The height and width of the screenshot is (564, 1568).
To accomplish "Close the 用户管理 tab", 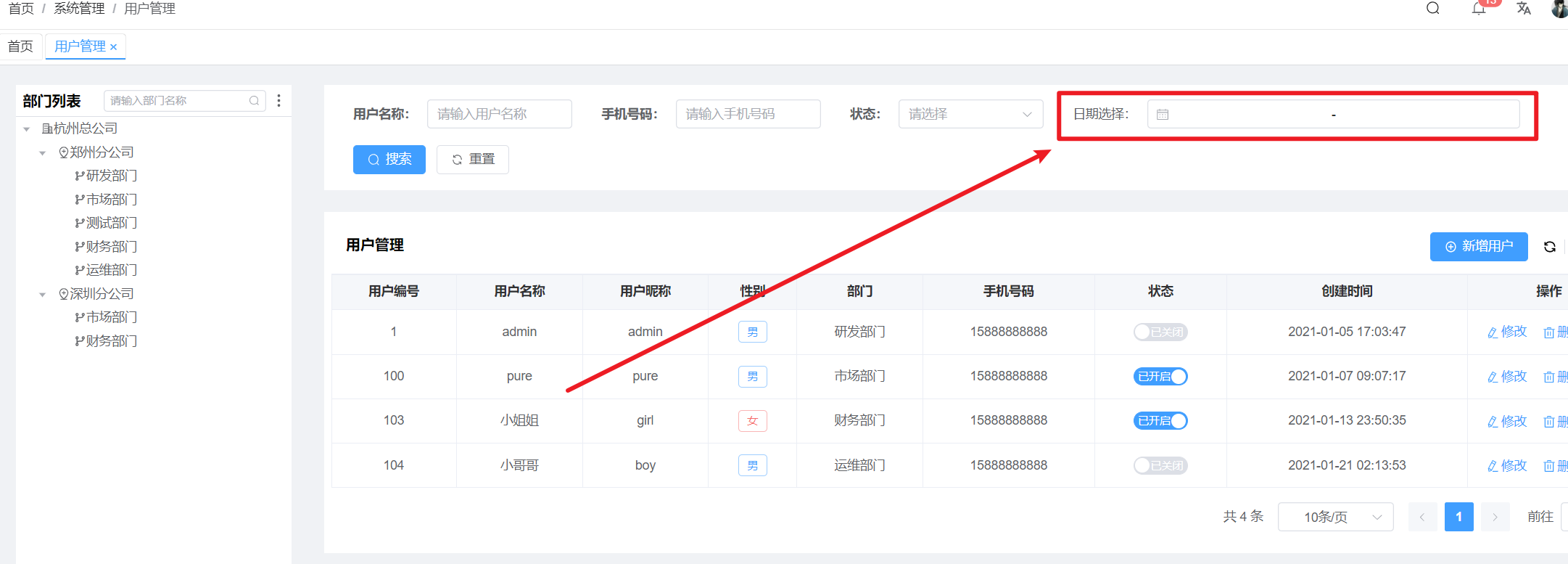I will click(x=113, y=47).
